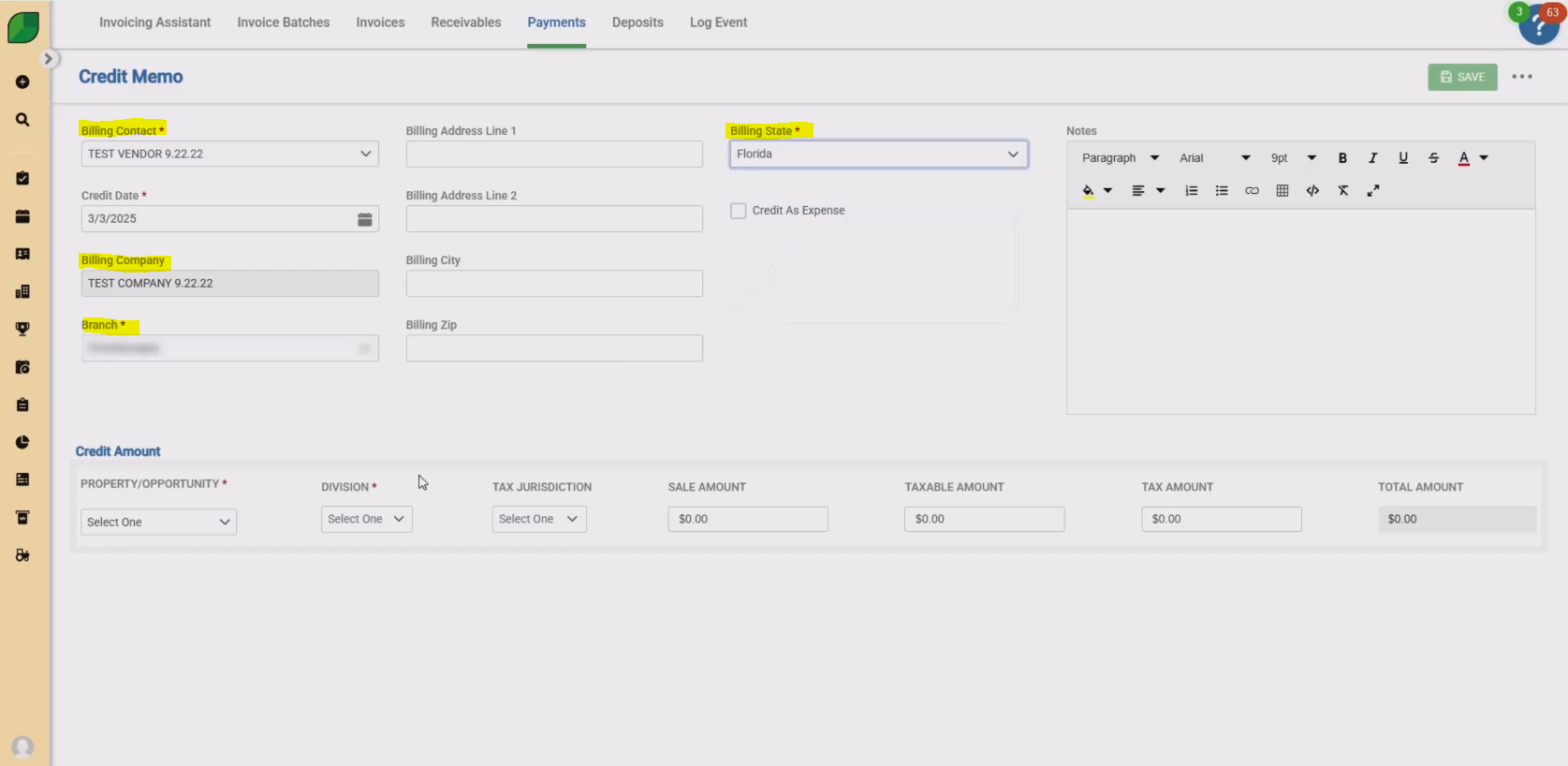Image resolution: width=1568 pixels, height=766 pixels.
Task: Insert bulleted list in Notes
Action: (x=1222, y=191)
